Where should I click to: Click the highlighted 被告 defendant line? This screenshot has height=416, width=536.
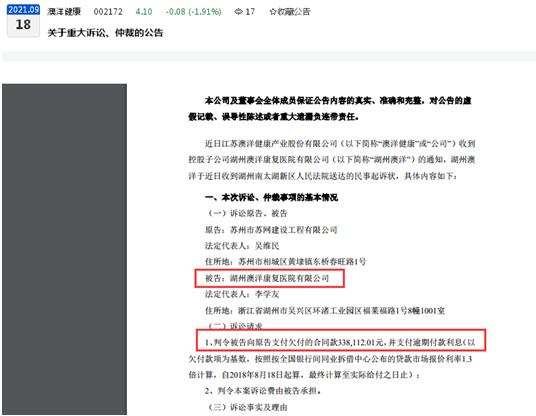coord(269,278)
